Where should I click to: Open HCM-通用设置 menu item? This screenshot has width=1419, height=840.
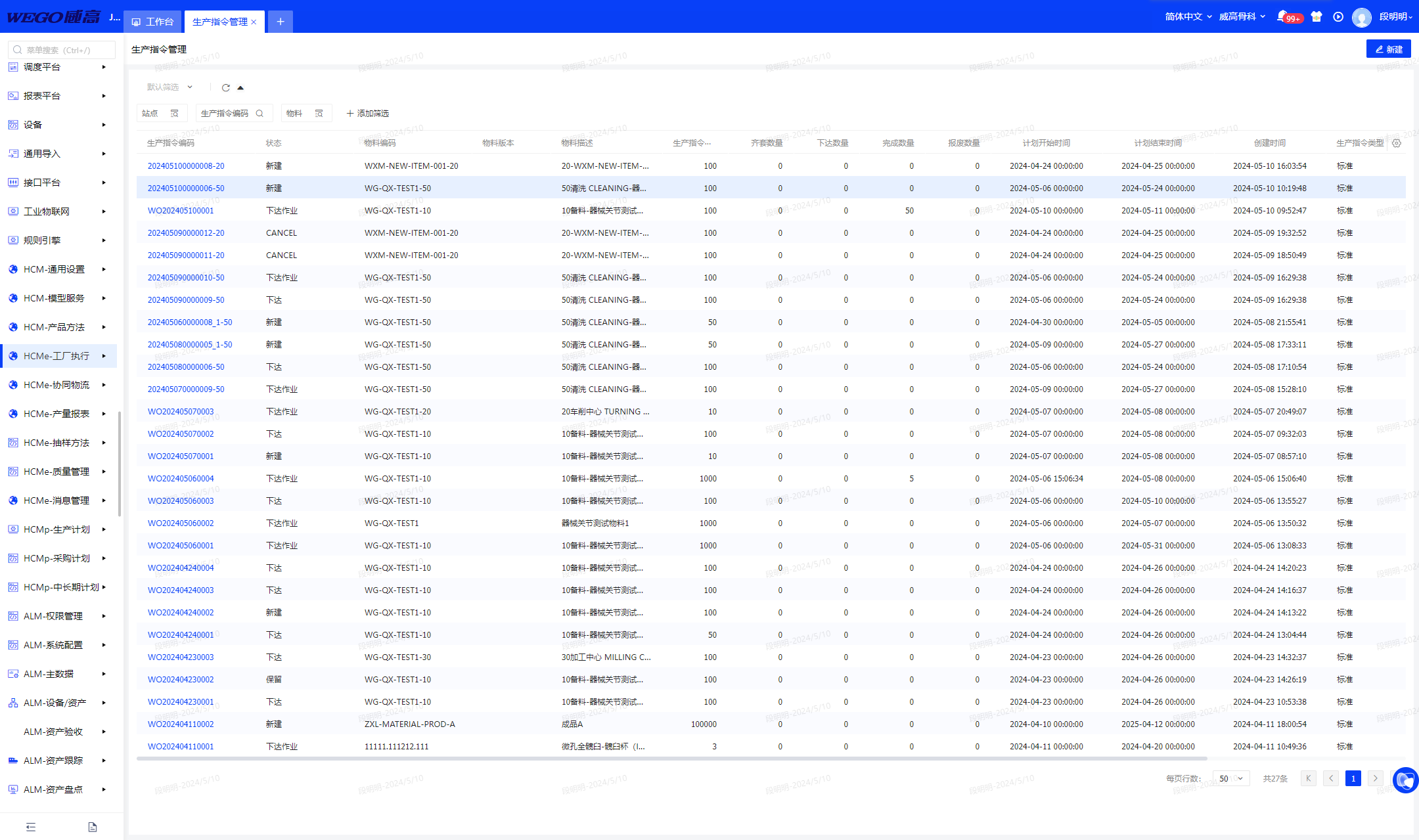(58, 269)
